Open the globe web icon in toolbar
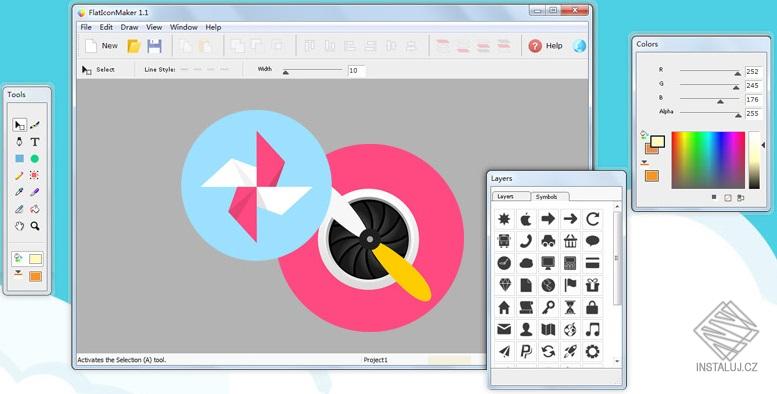This screenshot has width=777, height=394. click(x=579, y=46)
